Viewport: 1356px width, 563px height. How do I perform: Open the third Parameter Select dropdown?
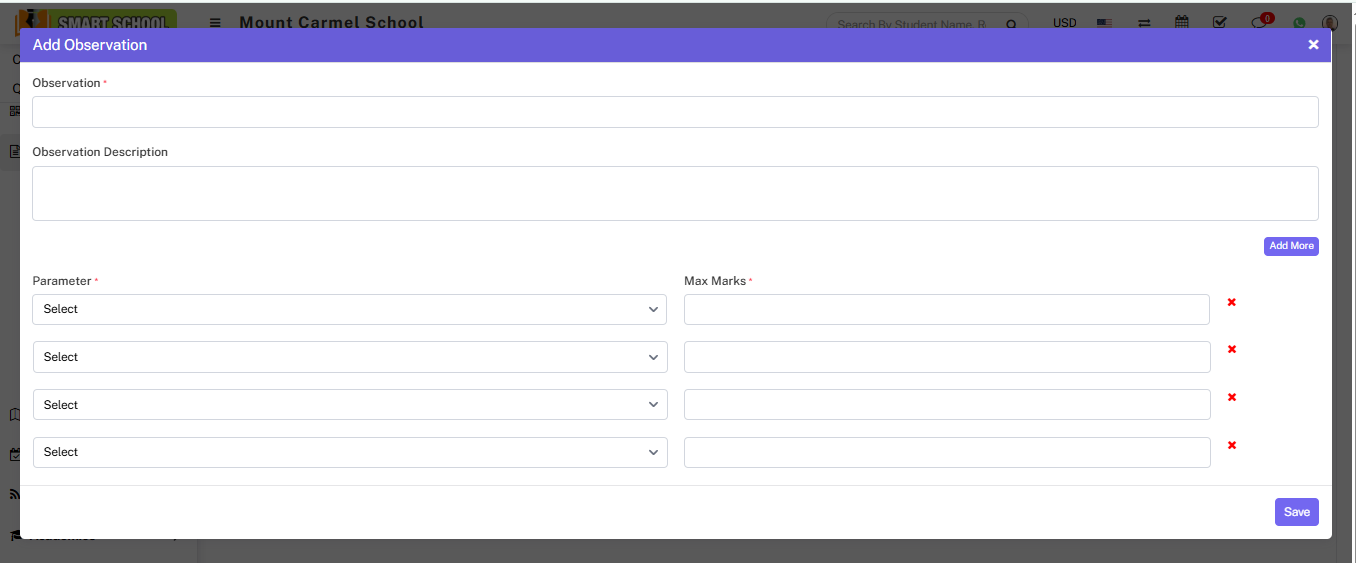point(349,405)
